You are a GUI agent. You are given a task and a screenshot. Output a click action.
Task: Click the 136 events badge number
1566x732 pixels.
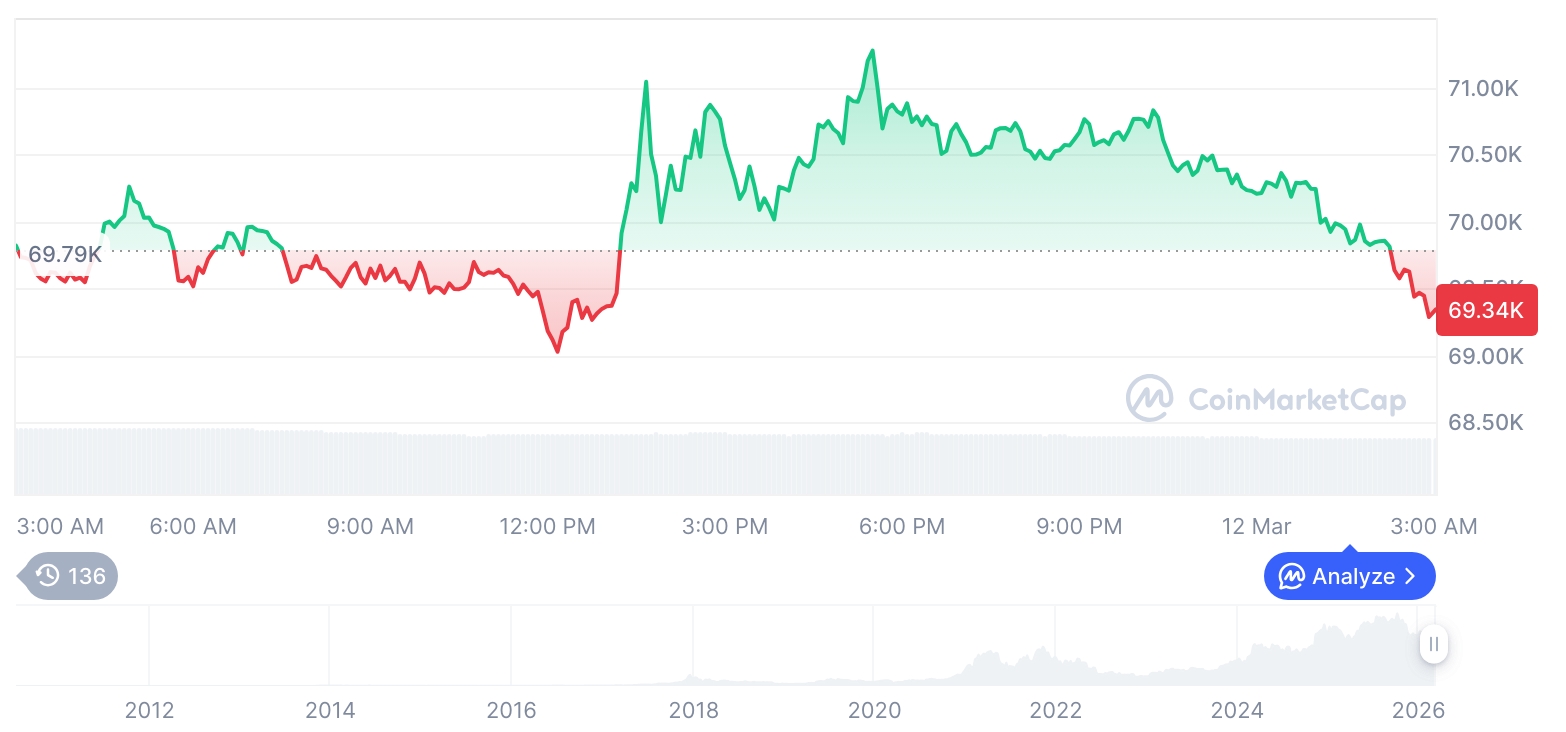pyautogui.click(x=87, y=576)
